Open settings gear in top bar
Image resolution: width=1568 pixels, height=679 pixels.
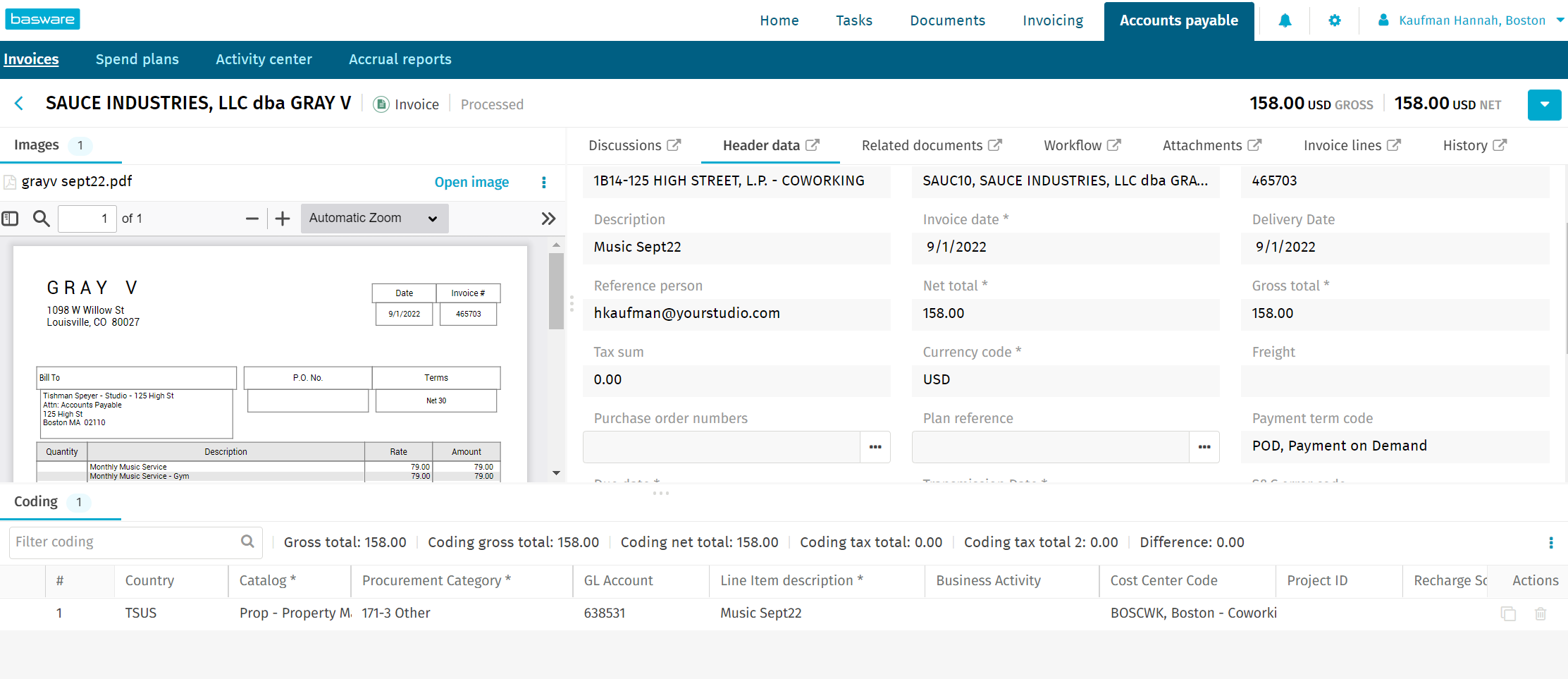coord(1334,20)
